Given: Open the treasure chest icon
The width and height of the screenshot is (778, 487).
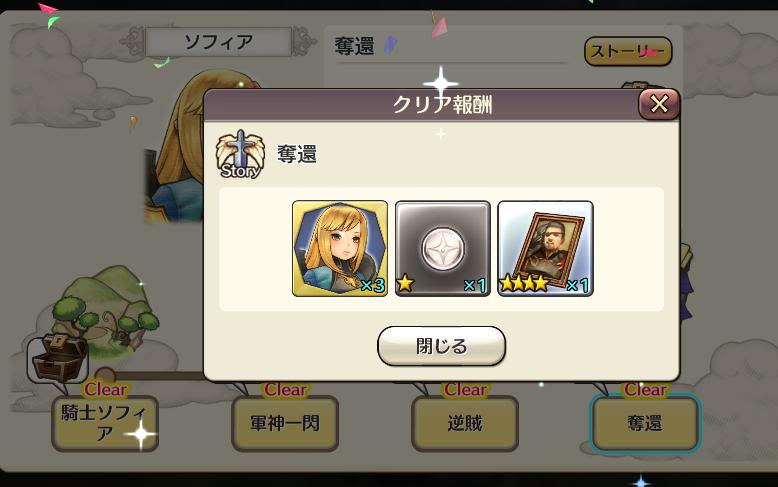Looking at the screenshot, I should pyautogui.click(x=58, y=358).
